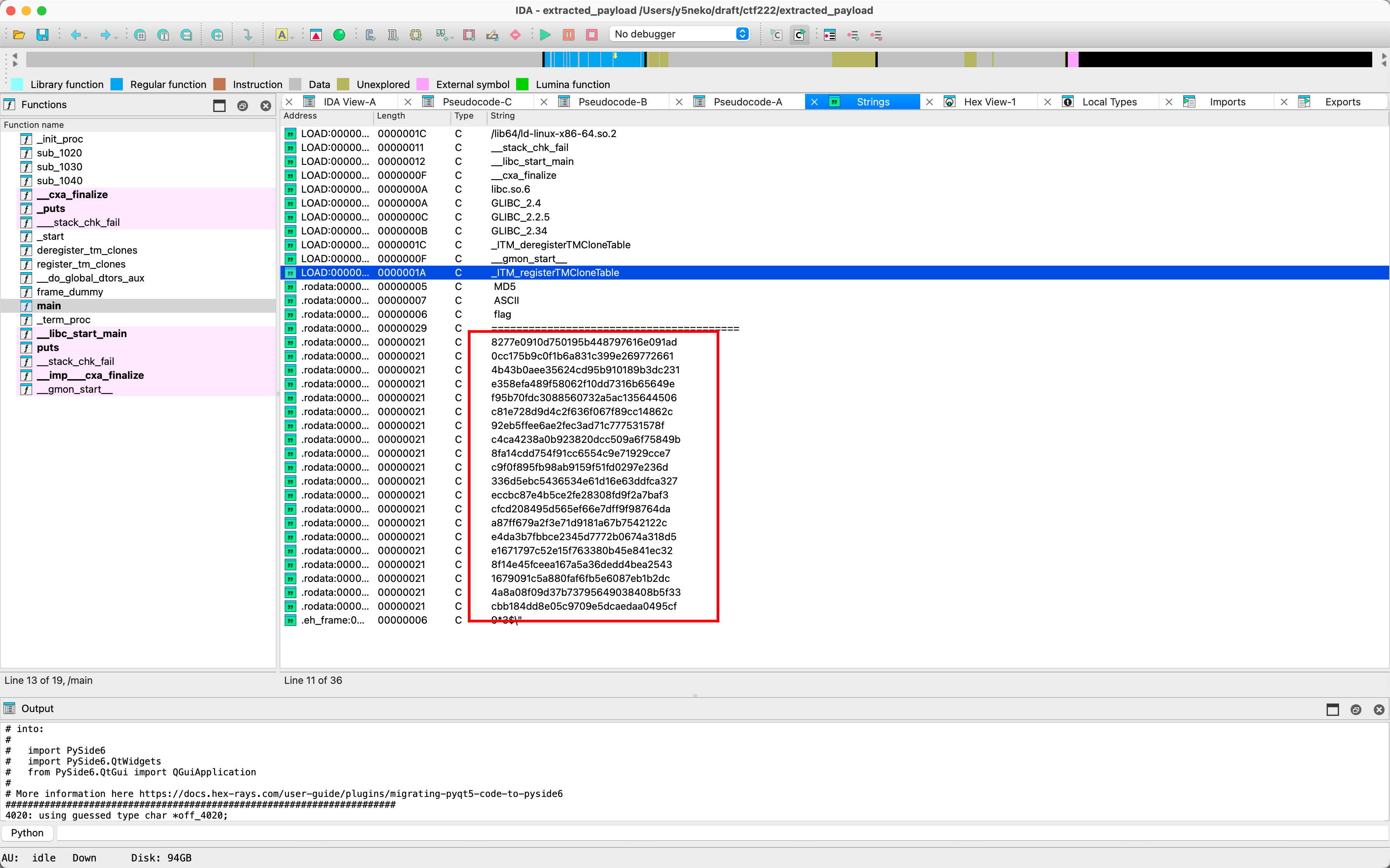Click the open file folder icon
Screen dimensions: 1390x868
(19, 34)
